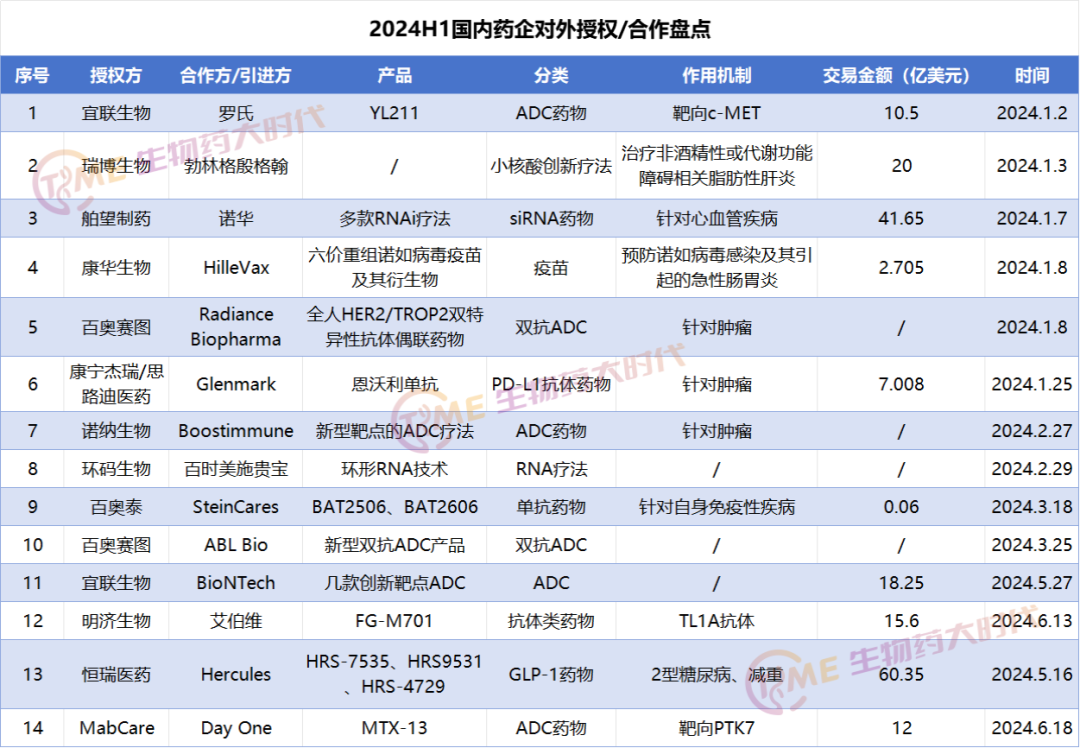1080x748 pixels.
Task: Click the cell 'Glenmark'
Action: point(236,384)
